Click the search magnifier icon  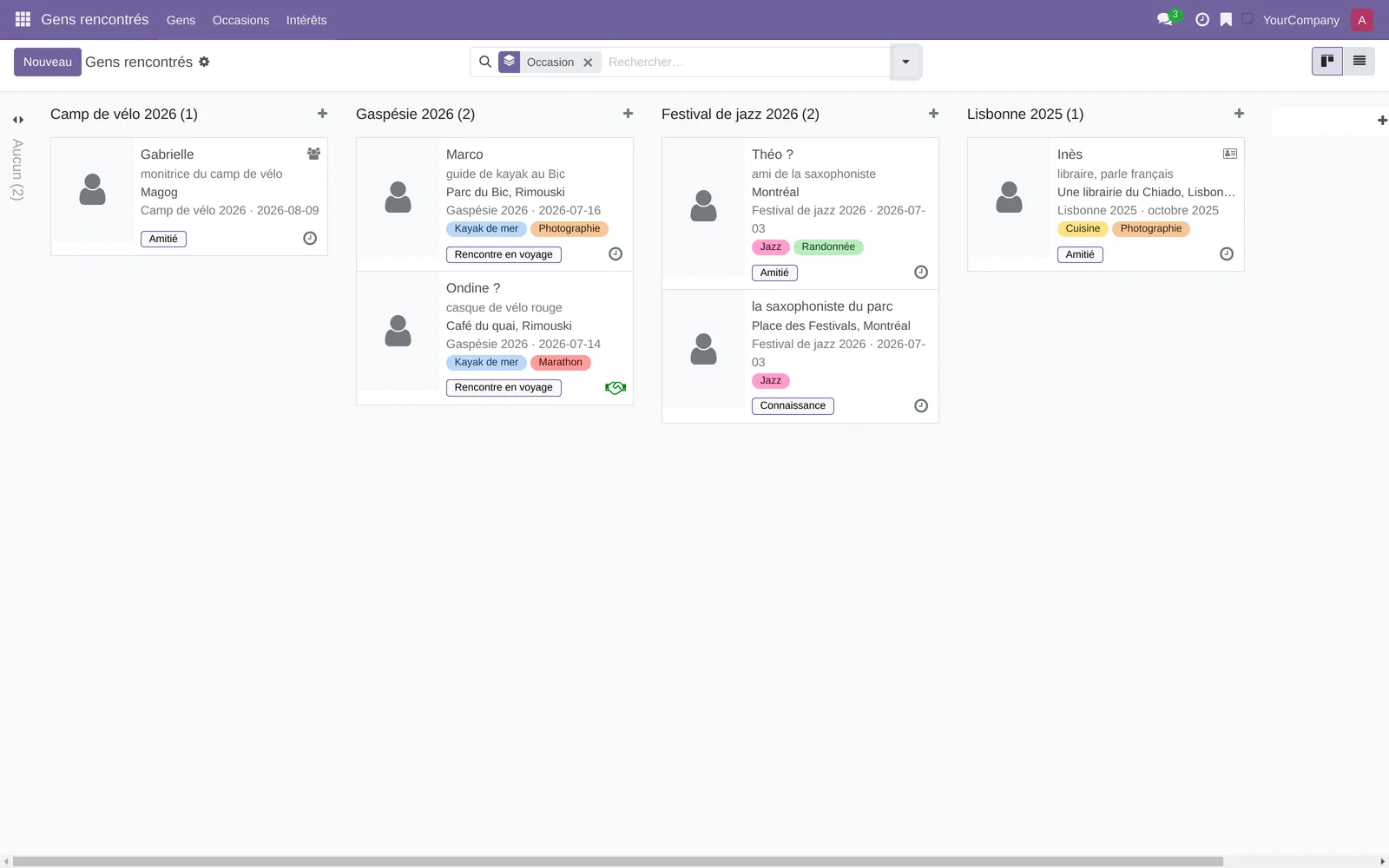pyautogui.click(x=485, y=62)
